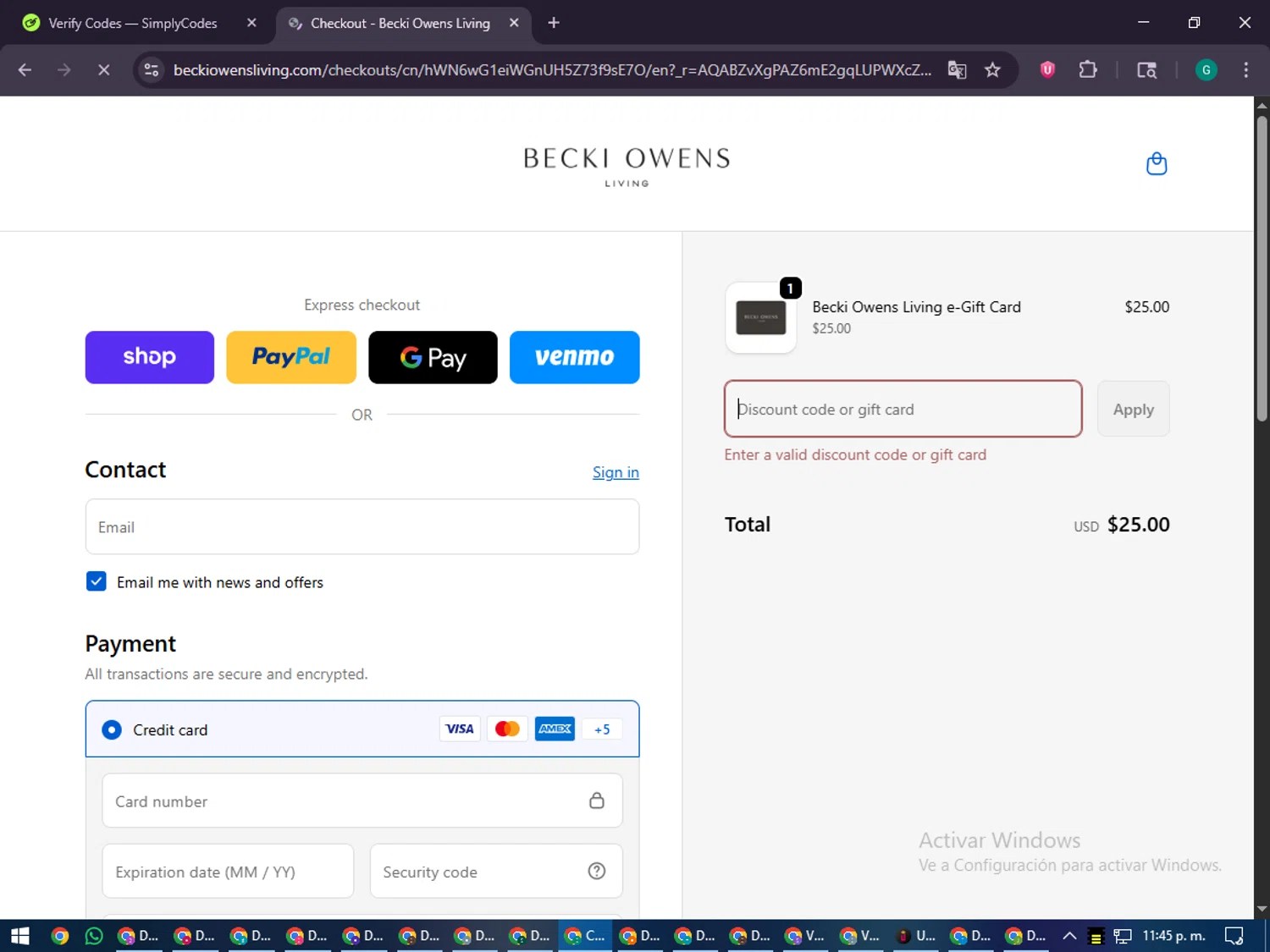The width and height of the screenshot is (1270, 952).
Task: Choose Google Pay express checkout
Action: pos(433,357)
